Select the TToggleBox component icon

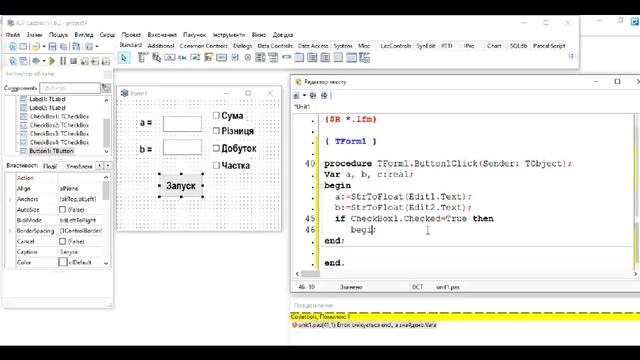point(222,58)
